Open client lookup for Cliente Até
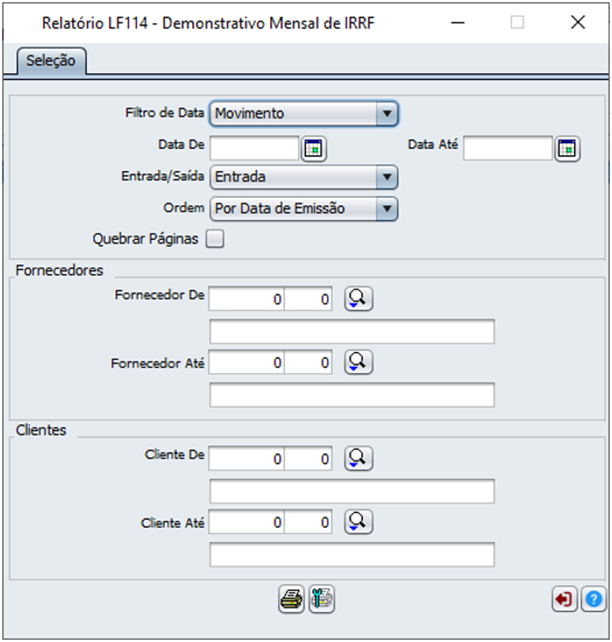 pyautogui.click(x=358, y=522)
